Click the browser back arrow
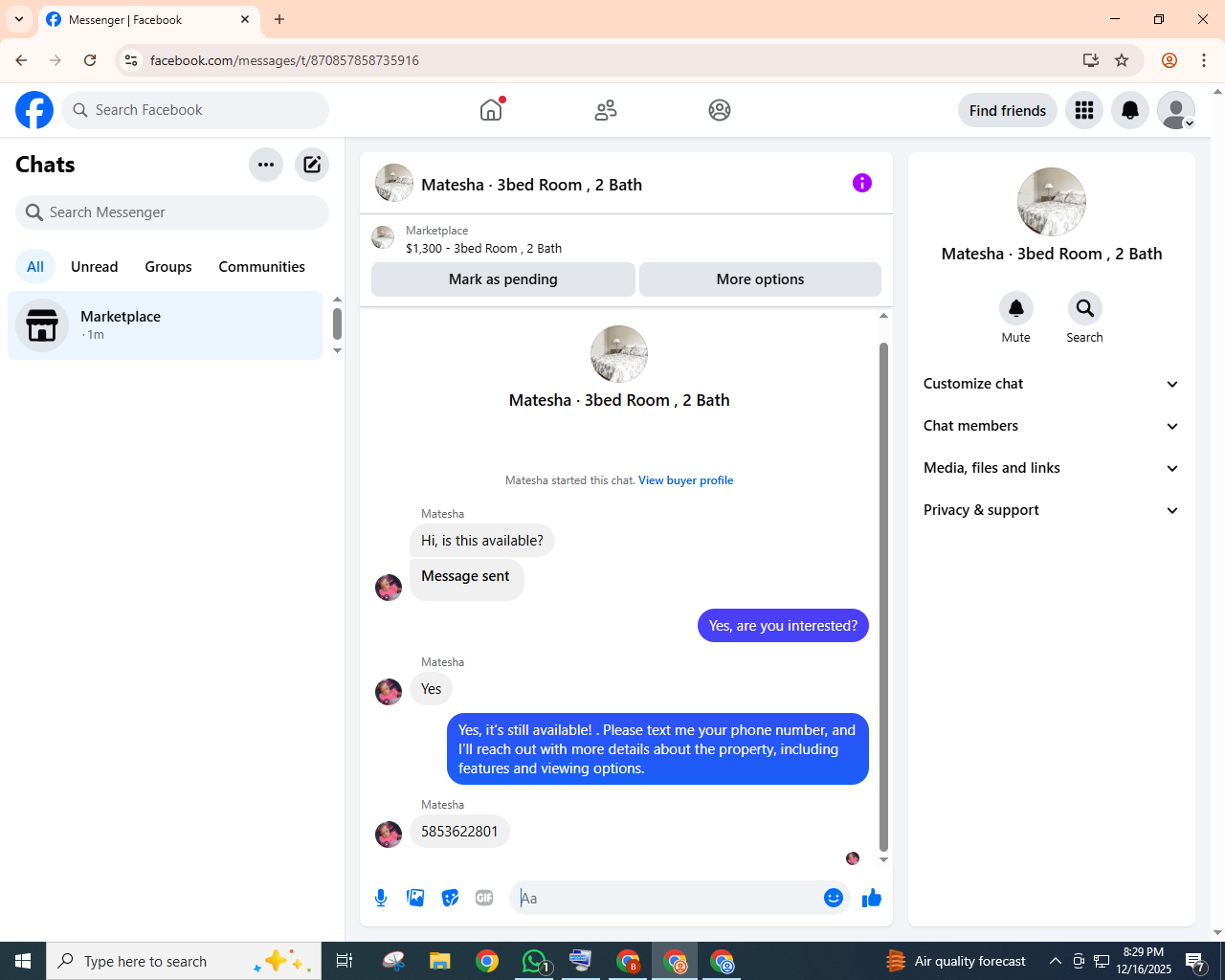 tap(21, 60)
